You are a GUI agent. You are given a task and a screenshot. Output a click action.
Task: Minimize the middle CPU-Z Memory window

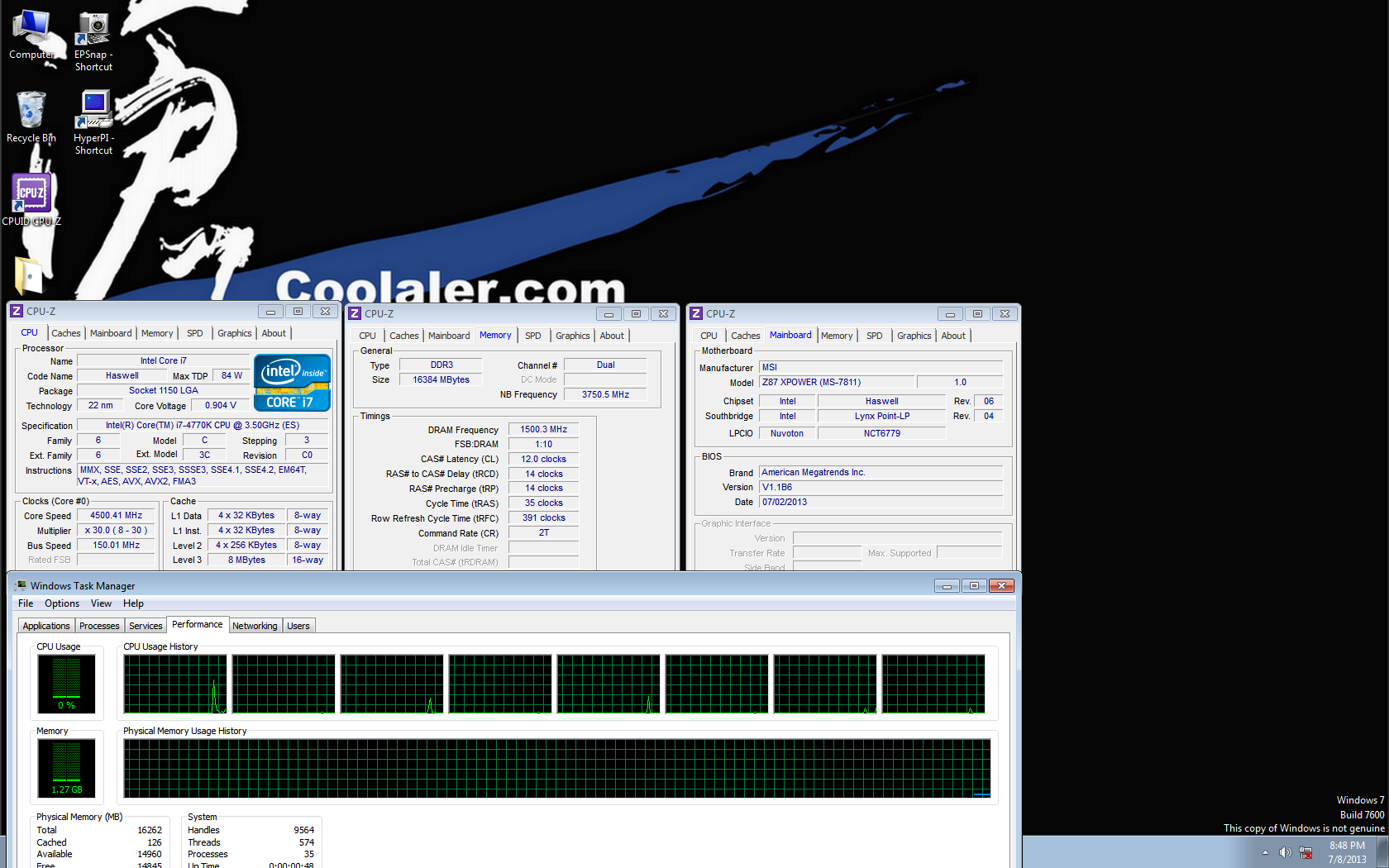[x=609, y=314]
